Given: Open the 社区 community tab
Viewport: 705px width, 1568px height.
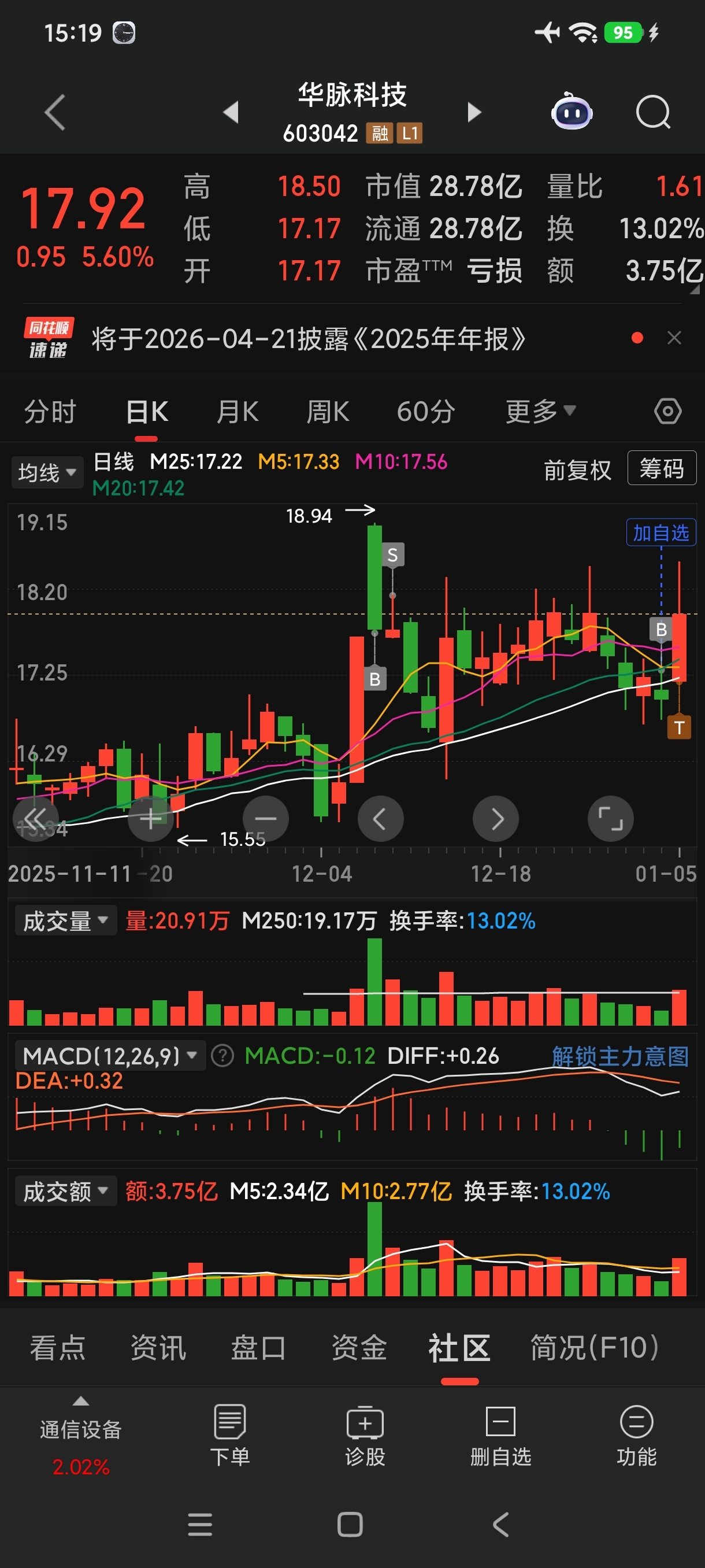Looking at the screenshot, I should (x=459, y=1347).
